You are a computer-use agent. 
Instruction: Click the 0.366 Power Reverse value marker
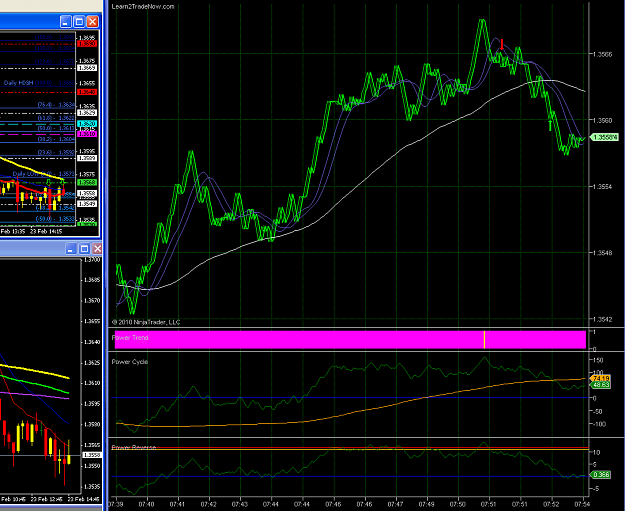(x=600, y=474)
